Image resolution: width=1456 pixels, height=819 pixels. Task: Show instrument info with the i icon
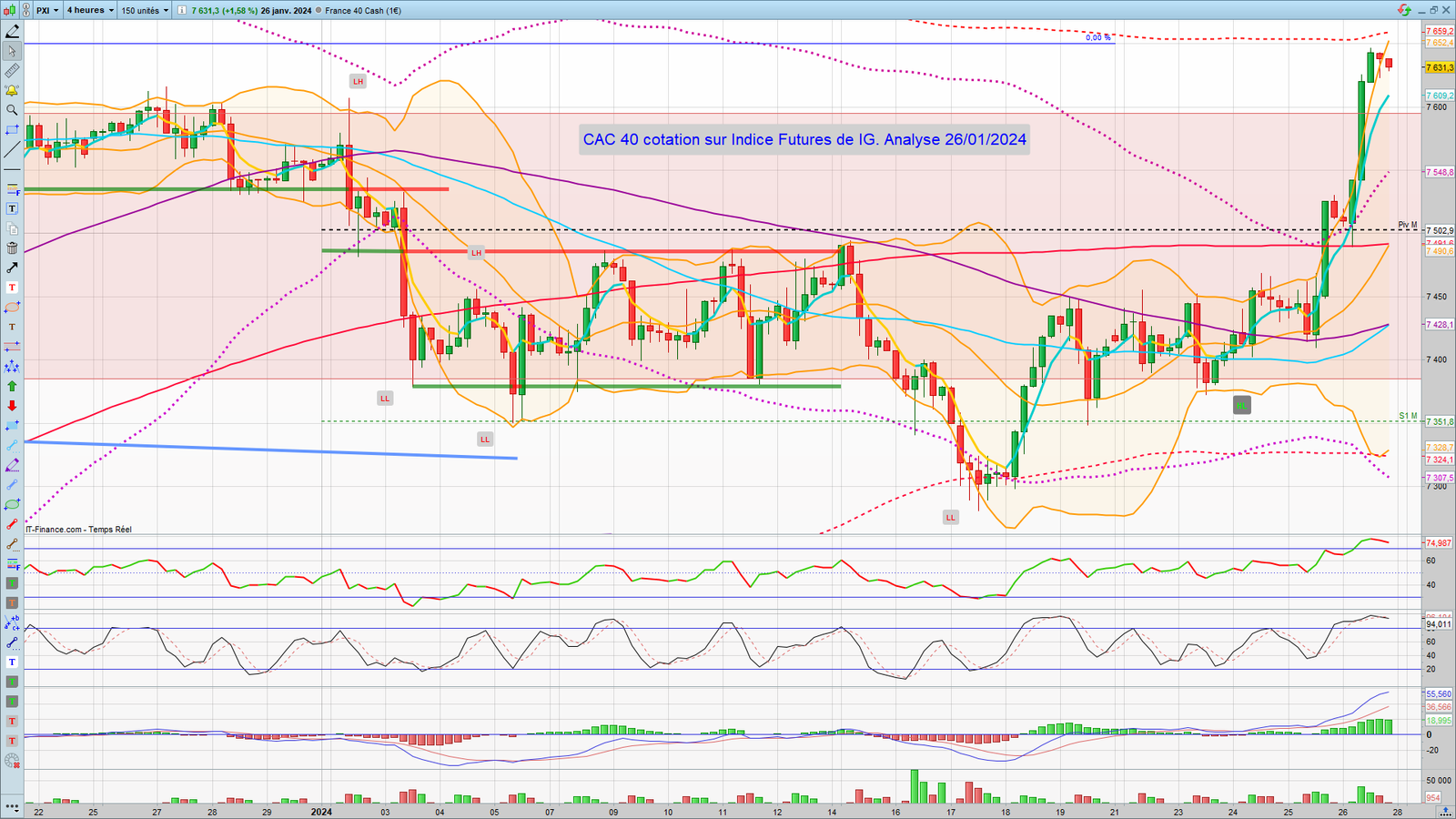pos(182,10)
